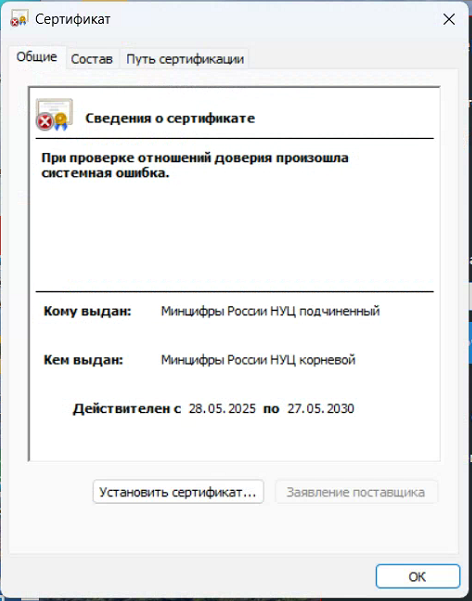
Task: Click the certificate error icon beside Сведения о сертификате
Action: pos(54,115)
